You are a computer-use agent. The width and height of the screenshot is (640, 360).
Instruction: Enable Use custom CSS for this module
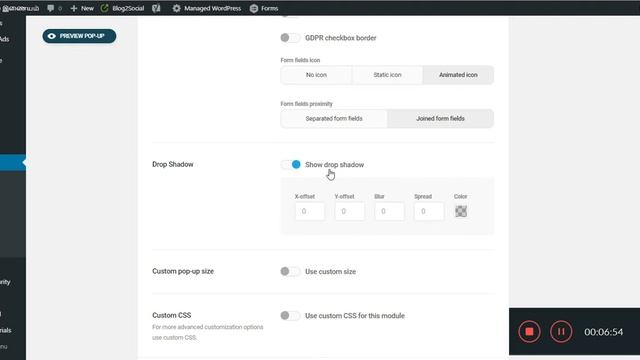[290, 316]
